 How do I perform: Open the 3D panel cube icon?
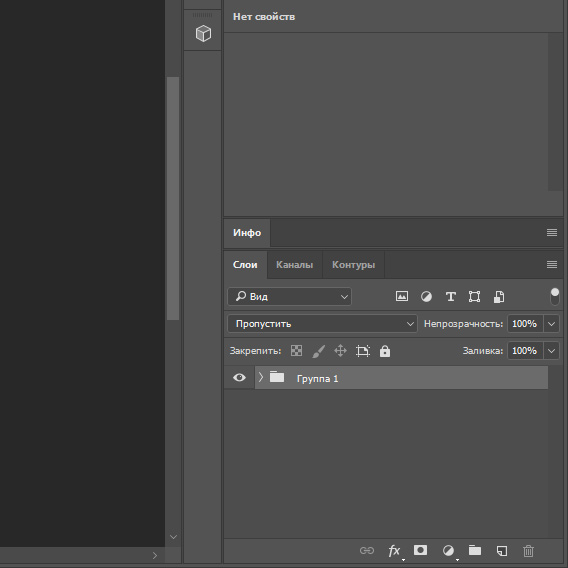[x=203, y=33]
